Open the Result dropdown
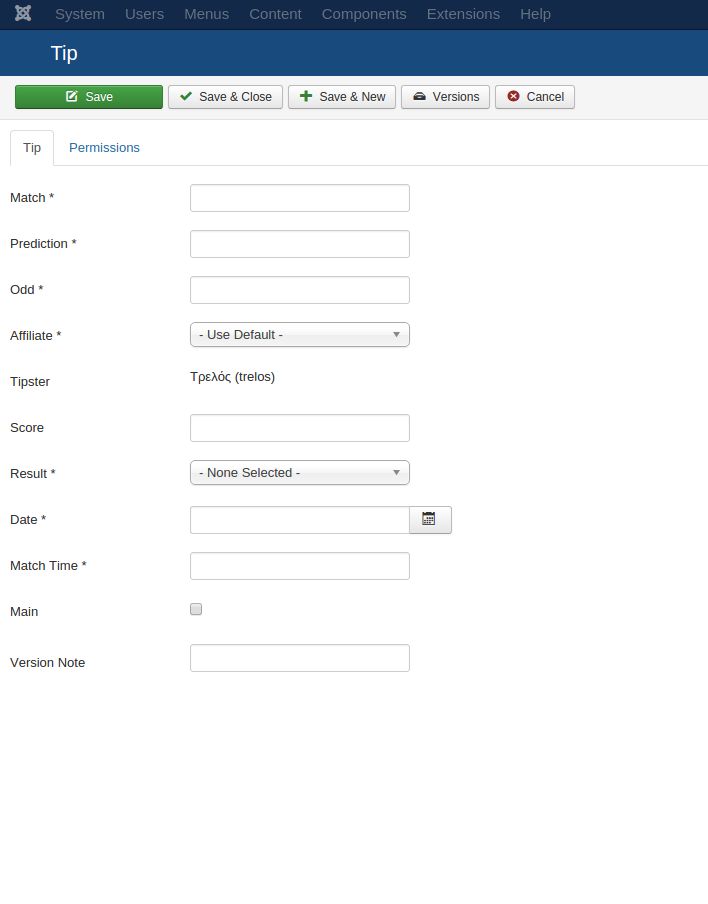Viewport: 708px width, 904px height. click(x=300, y=473)
